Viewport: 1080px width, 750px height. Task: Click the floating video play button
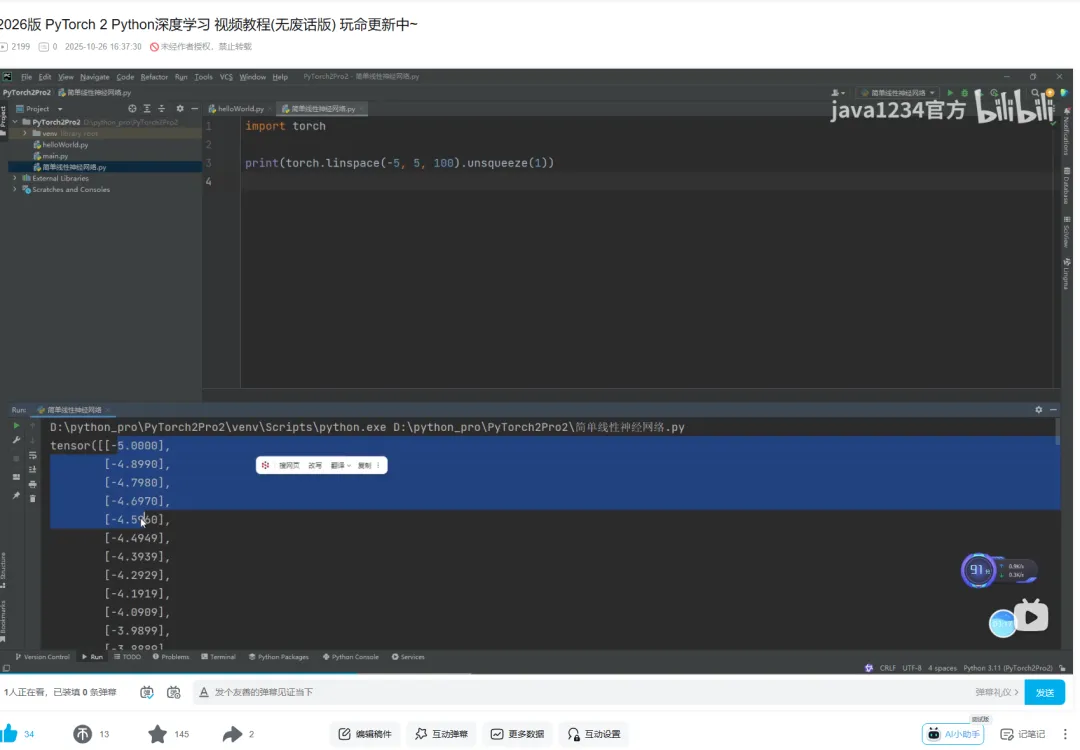[x=1031, y=617]
